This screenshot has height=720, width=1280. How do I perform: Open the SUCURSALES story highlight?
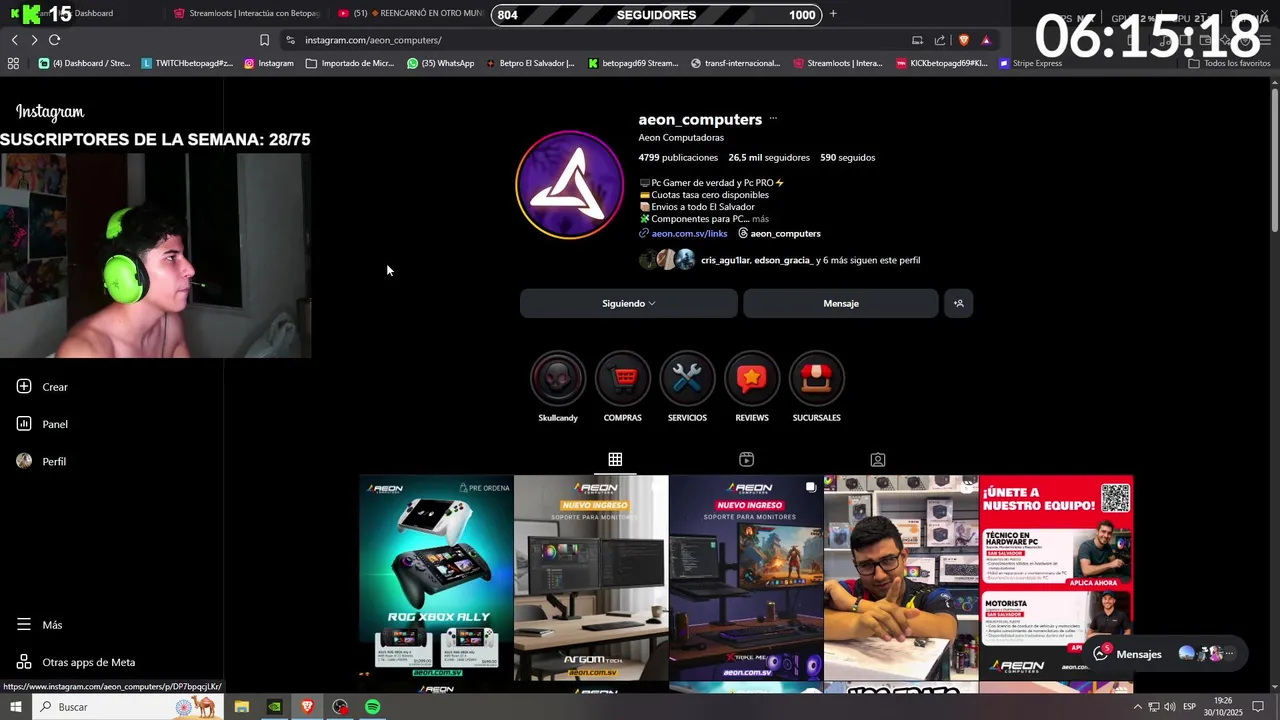tap(817, 386)
